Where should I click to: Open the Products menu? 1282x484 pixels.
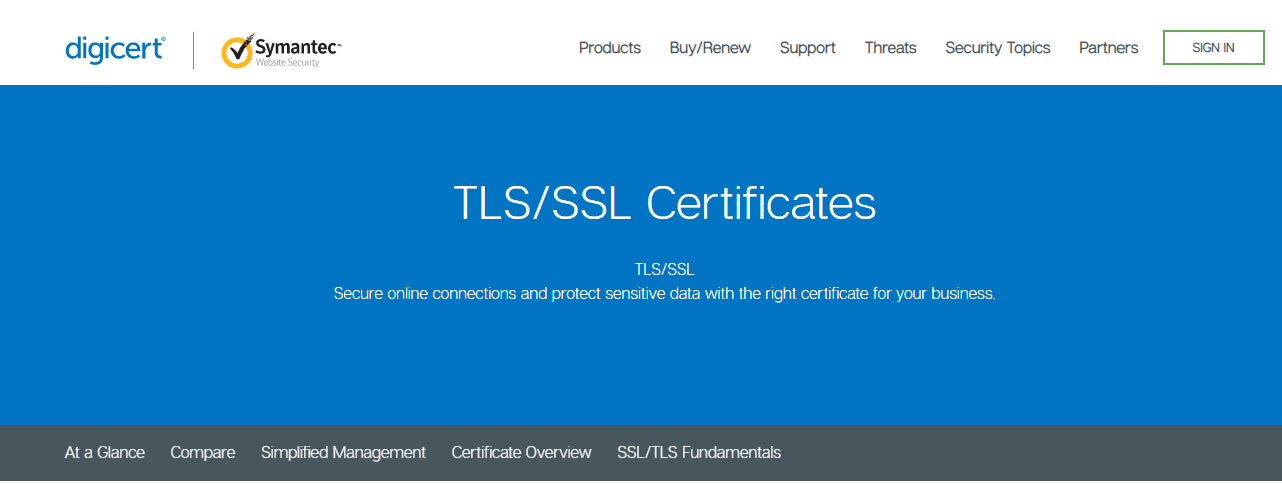610,48
